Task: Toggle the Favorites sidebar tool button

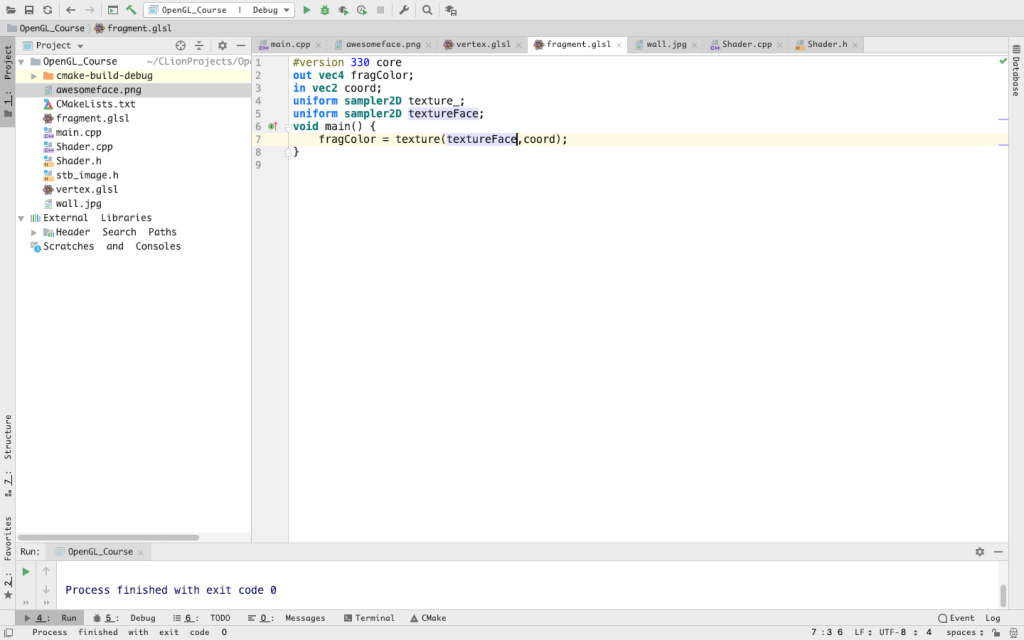Action: 8,557
